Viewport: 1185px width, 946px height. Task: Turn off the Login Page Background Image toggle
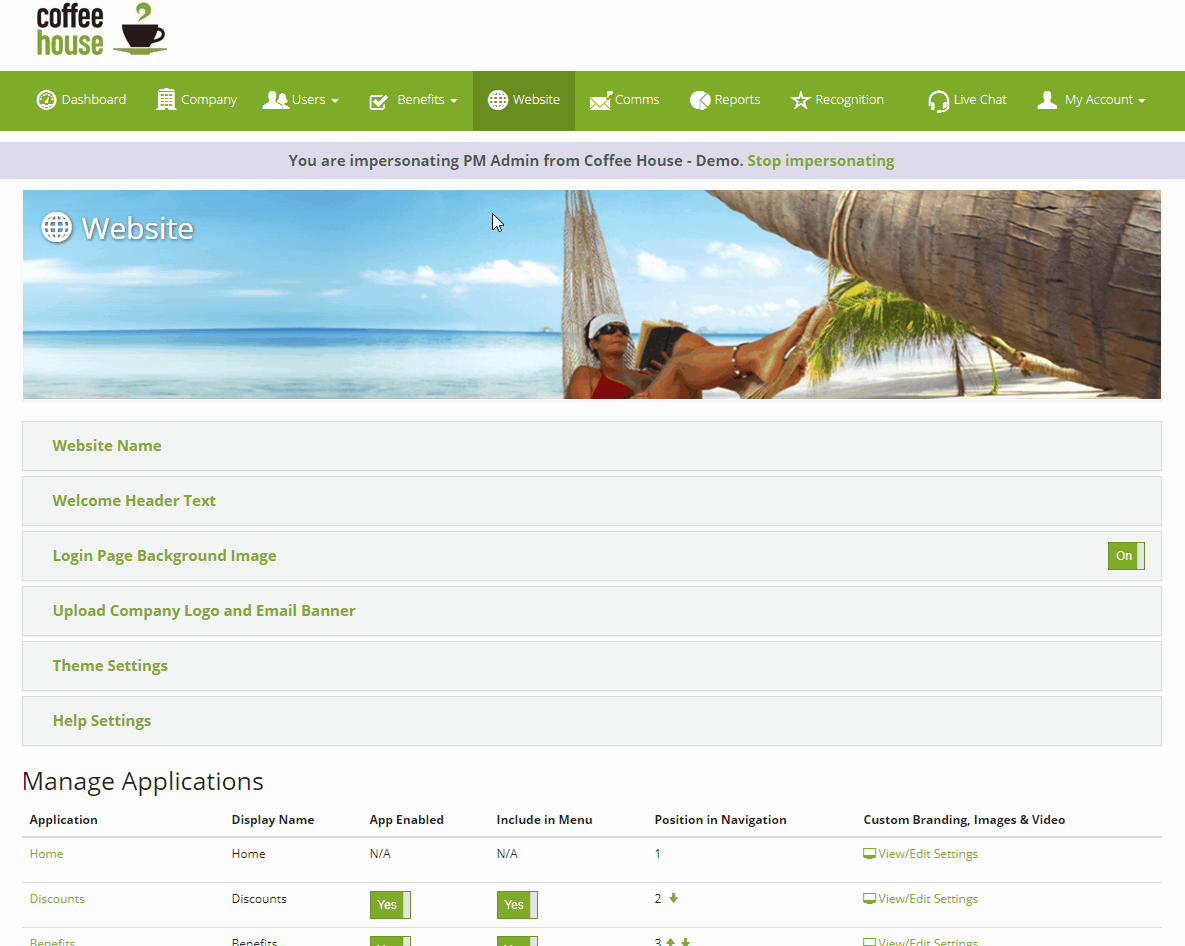pos(1125,555)
